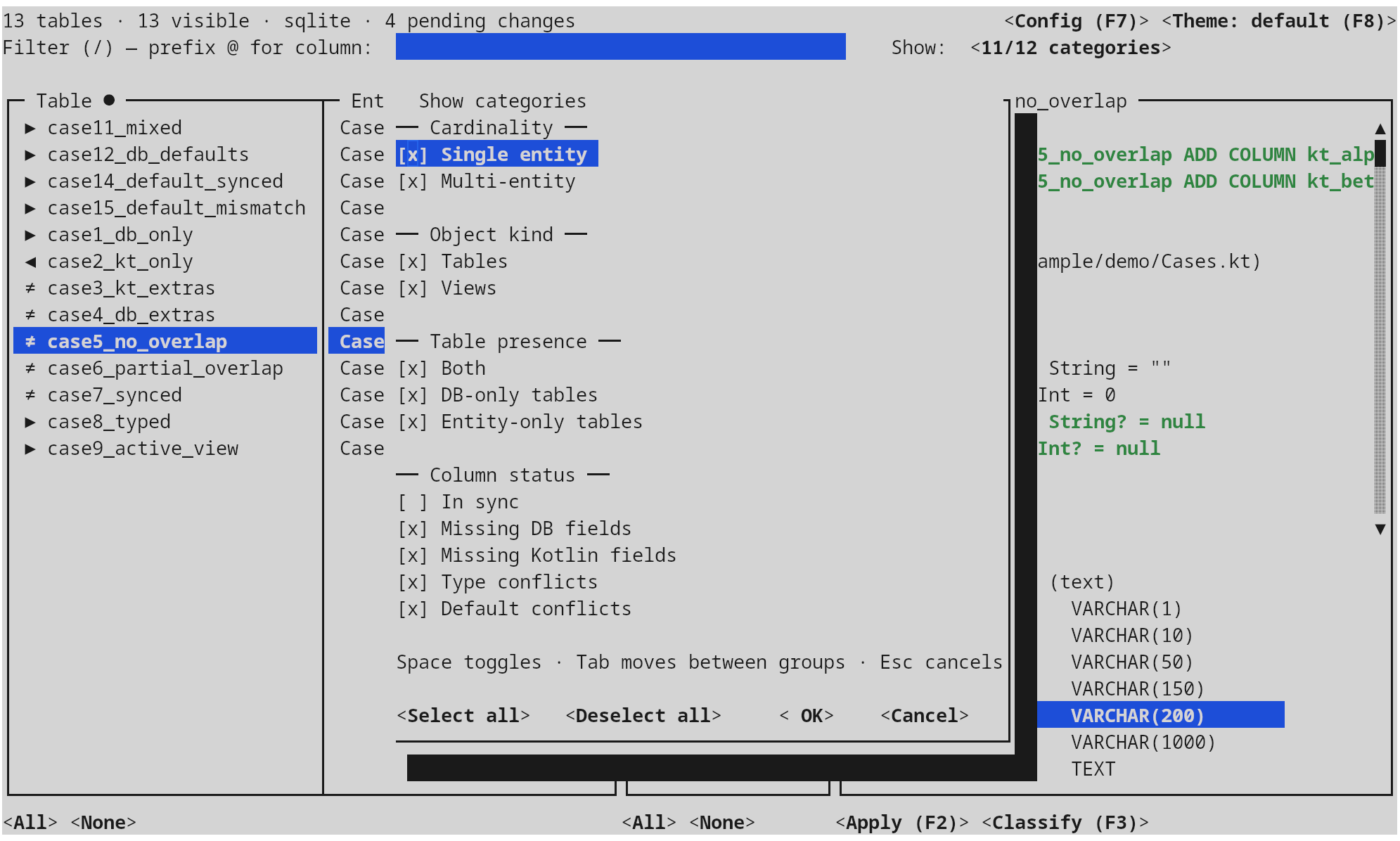The image size is (1400, 841).
Task: Uncheck the Views object kind checkbox
Action: pyautogui.click(x=413, y=288)
